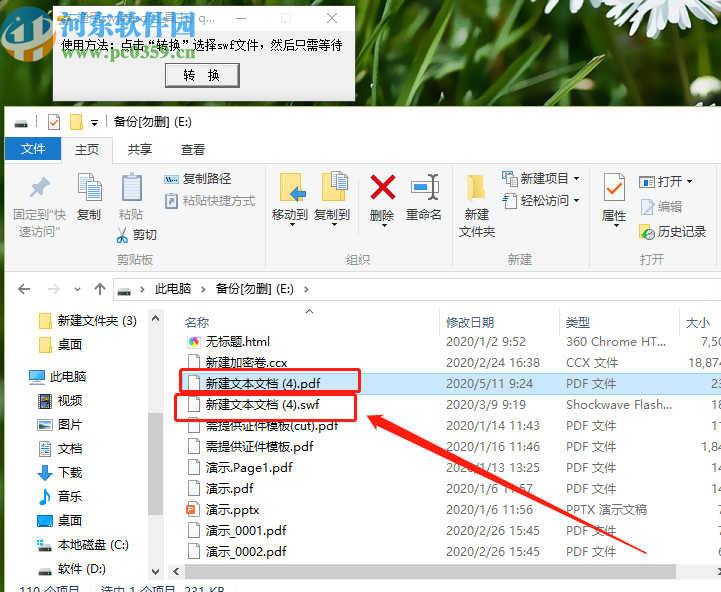Sort by the 修改日期 column header

pyautogui.click(x=470, y=322)
